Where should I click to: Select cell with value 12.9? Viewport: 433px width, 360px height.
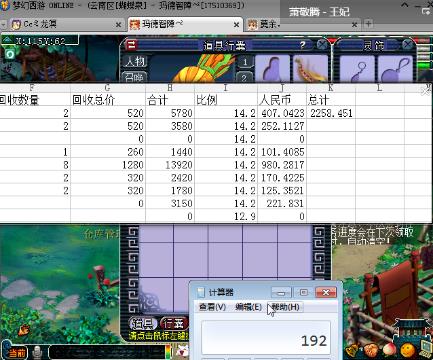[x=226, y=216]
